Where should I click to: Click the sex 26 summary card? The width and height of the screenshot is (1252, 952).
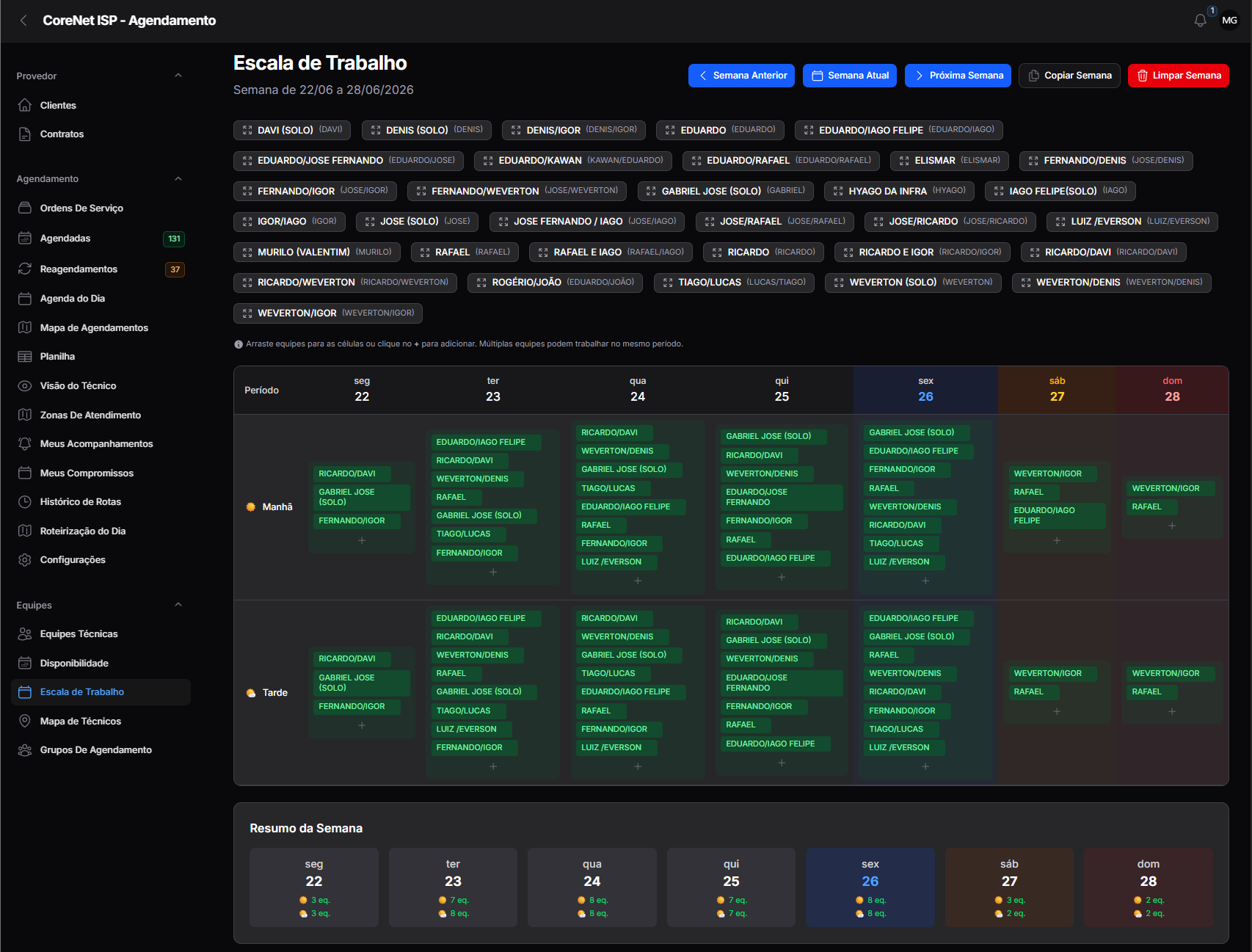(x=870, y=887)
